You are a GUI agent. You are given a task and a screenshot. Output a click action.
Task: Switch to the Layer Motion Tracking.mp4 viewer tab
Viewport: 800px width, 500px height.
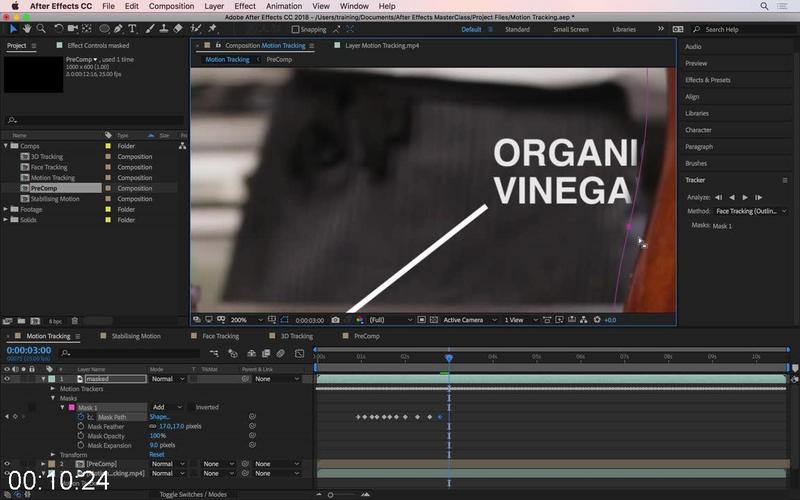[x=382, y=45]
